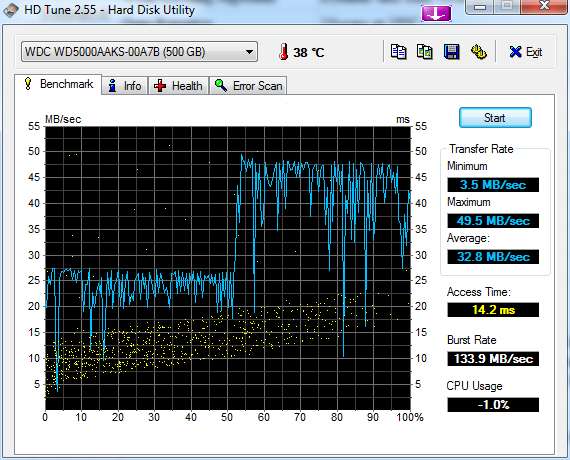Switch to the Benchmark tab
This screenshot has height=460, width=570.
click(x=58, y=84)
